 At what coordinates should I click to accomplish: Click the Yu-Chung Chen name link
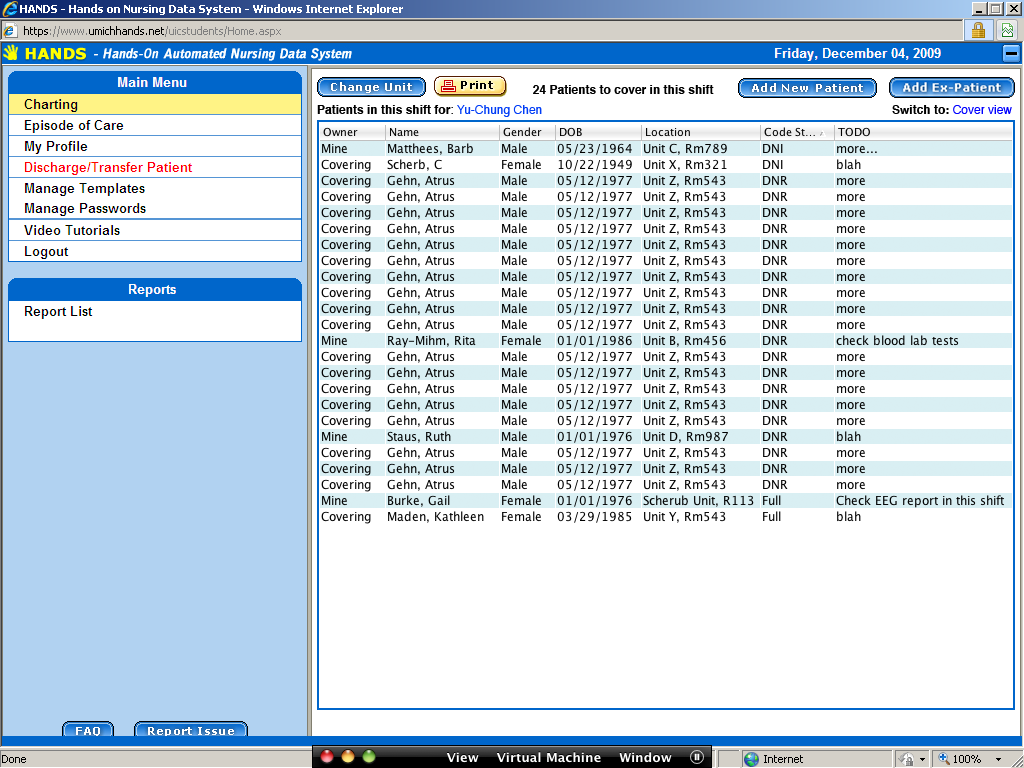coord(499,110)
